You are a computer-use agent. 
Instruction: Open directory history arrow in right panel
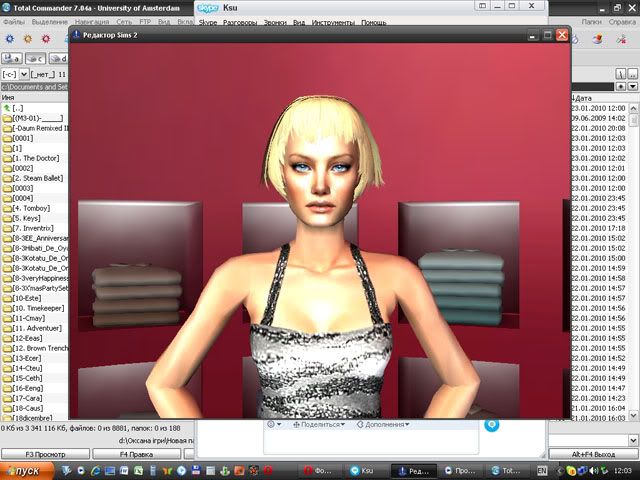click(633, 87)
